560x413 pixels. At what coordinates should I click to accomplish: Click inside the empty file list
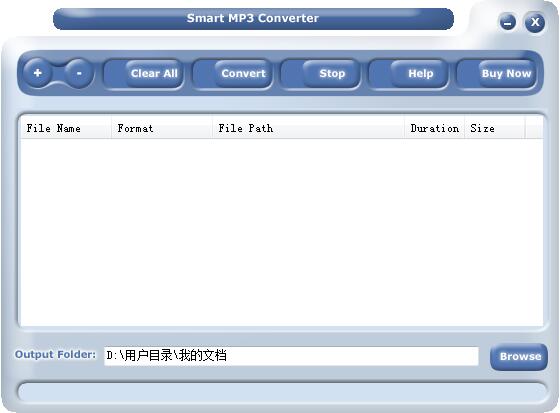(x=282, y=232)
